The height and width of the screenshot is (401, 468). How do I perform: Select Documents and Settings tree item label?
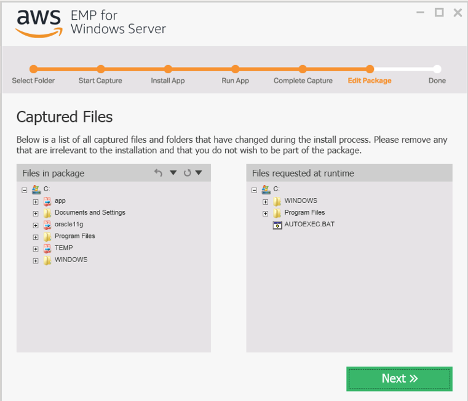pyautogui.click(x=90, y=212)
